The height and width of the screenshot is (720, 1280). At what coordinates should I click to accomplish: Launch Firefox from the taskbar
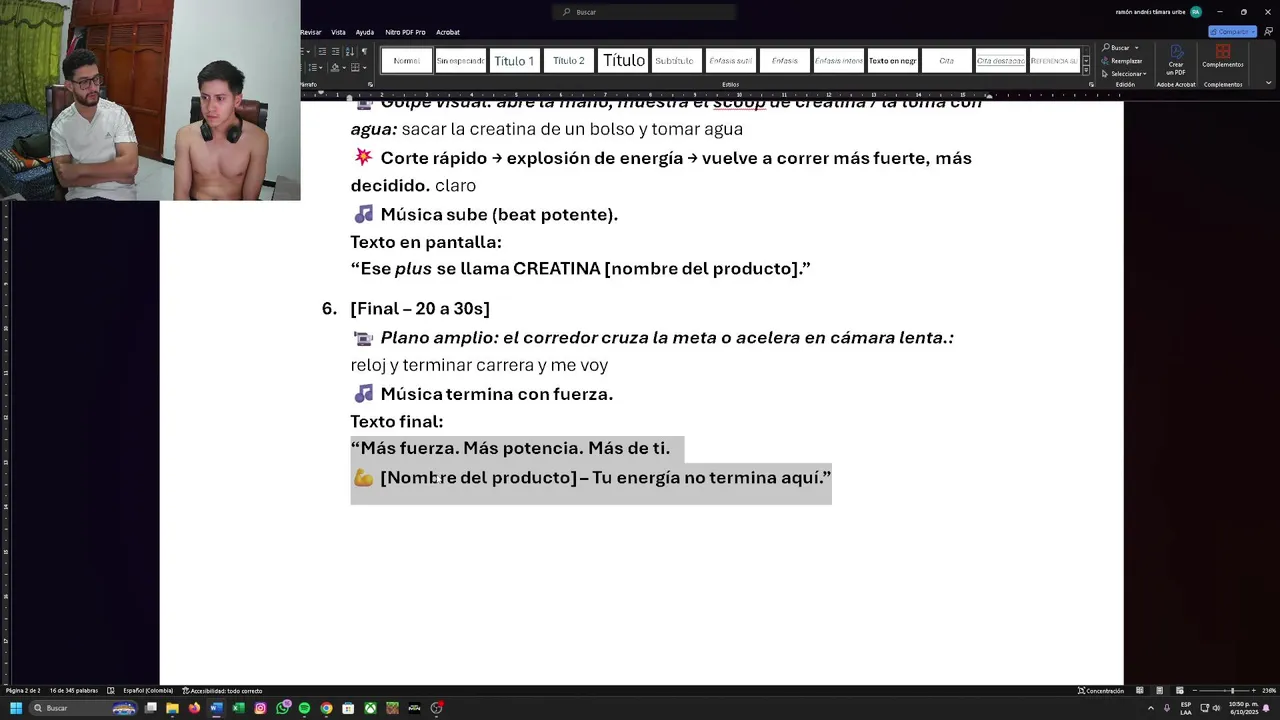(x=194, y=708)
